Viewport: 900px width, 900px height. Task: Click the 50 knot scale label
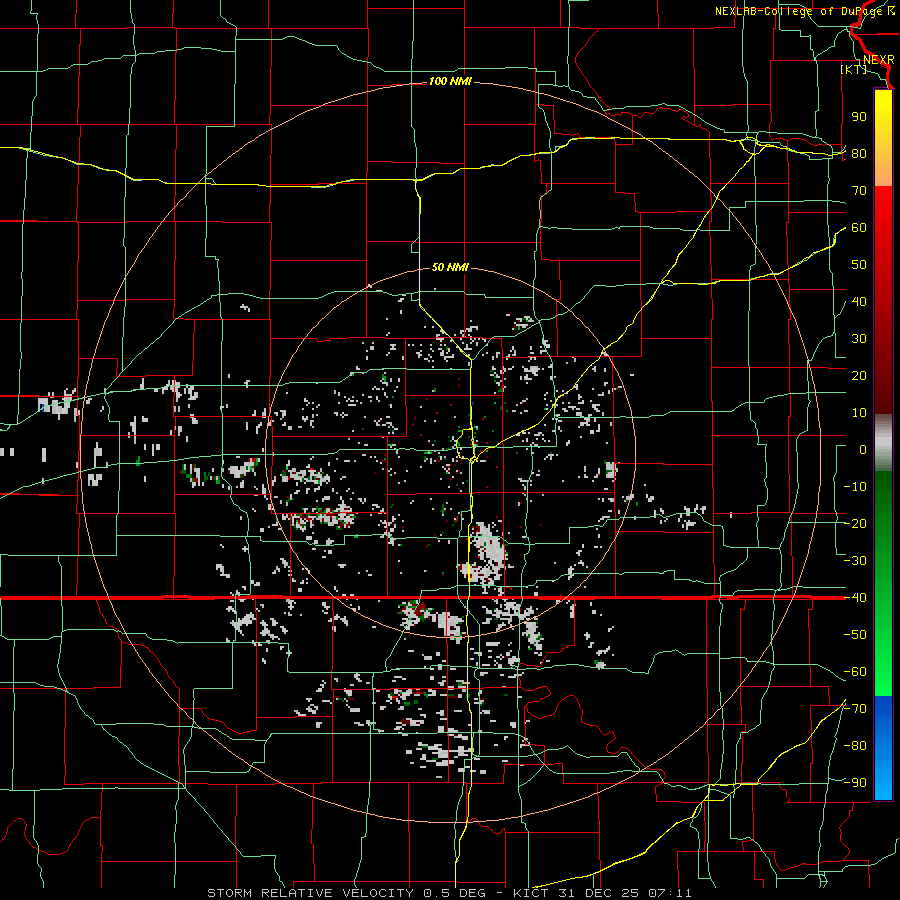coord(859,265)
